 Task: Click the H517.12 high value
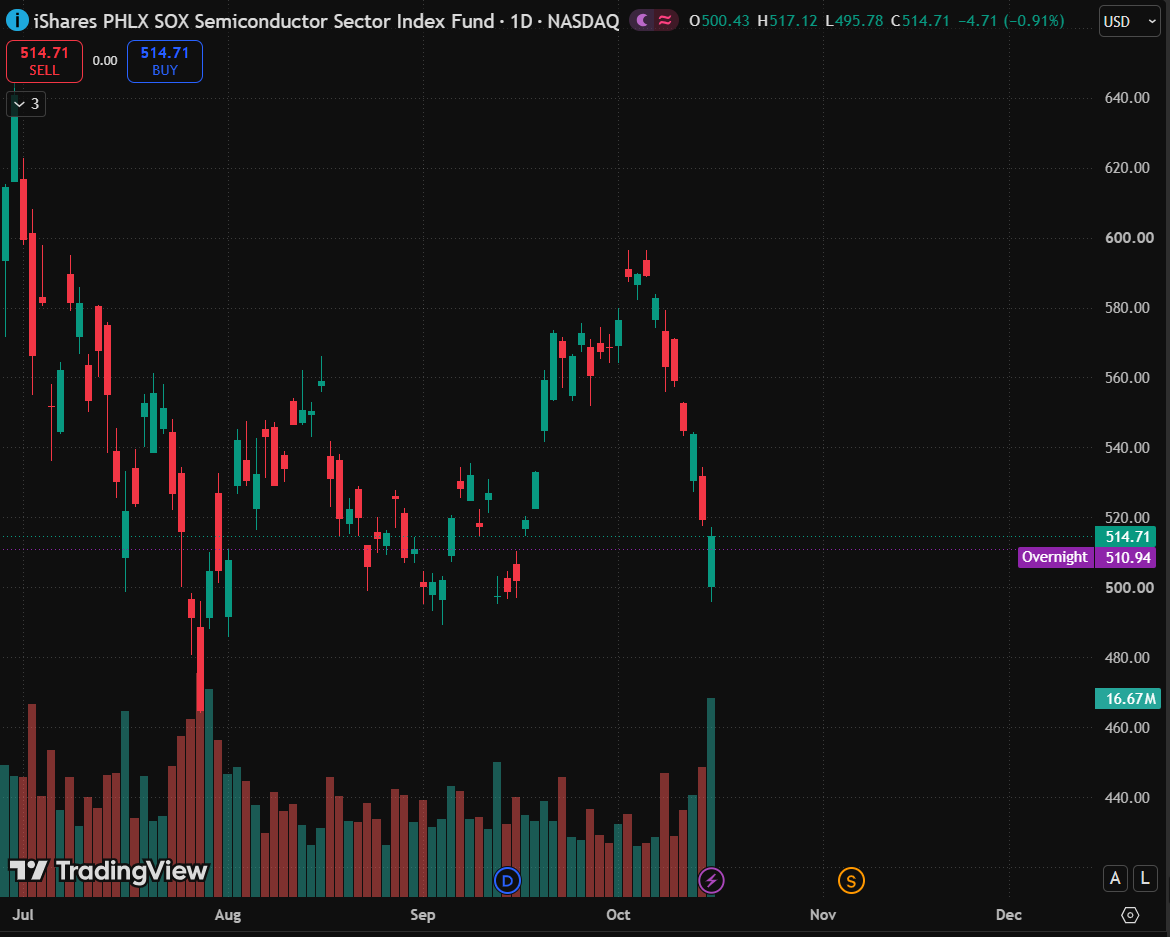787,21
